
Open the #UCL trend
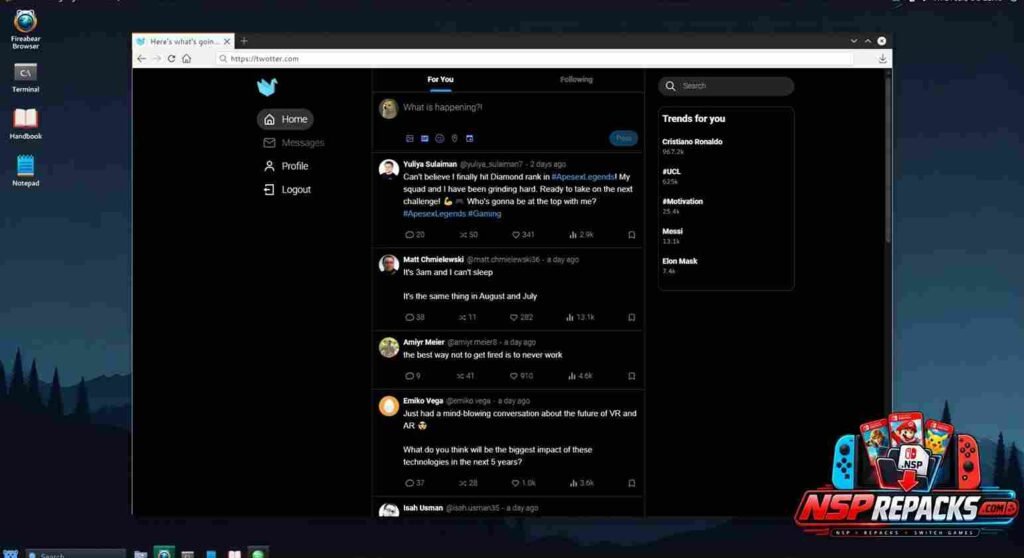[x=671, y=176]
